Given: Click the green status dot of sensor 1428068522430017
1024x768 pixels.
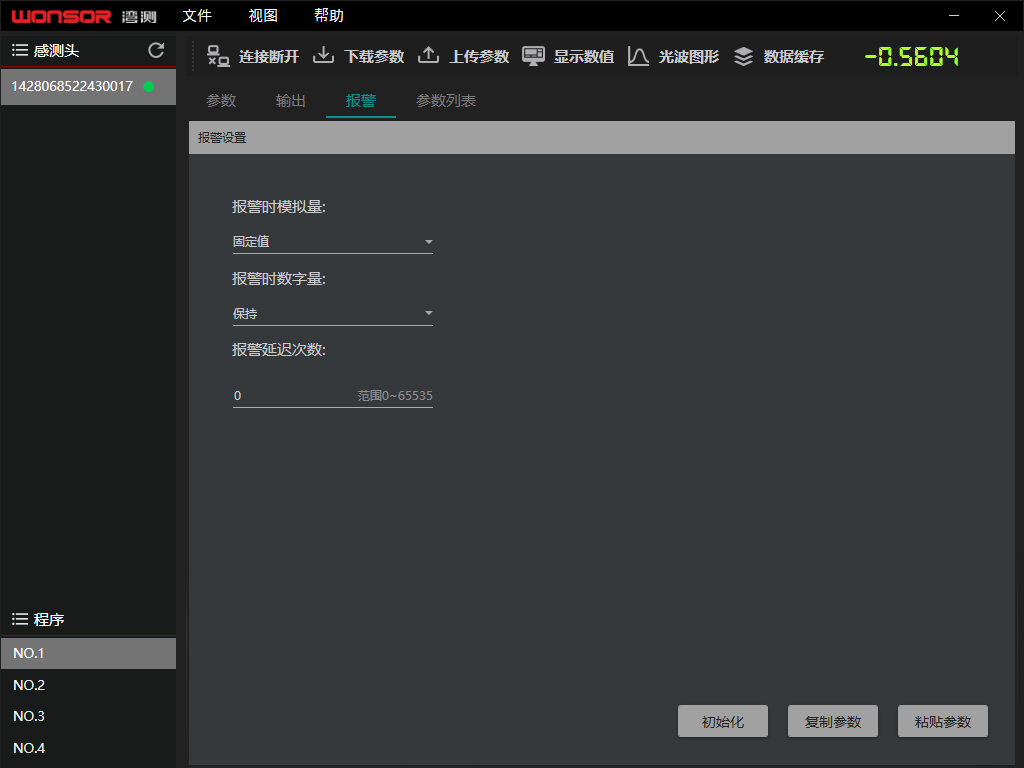Looking at the screenshot, I should point(148,86).
